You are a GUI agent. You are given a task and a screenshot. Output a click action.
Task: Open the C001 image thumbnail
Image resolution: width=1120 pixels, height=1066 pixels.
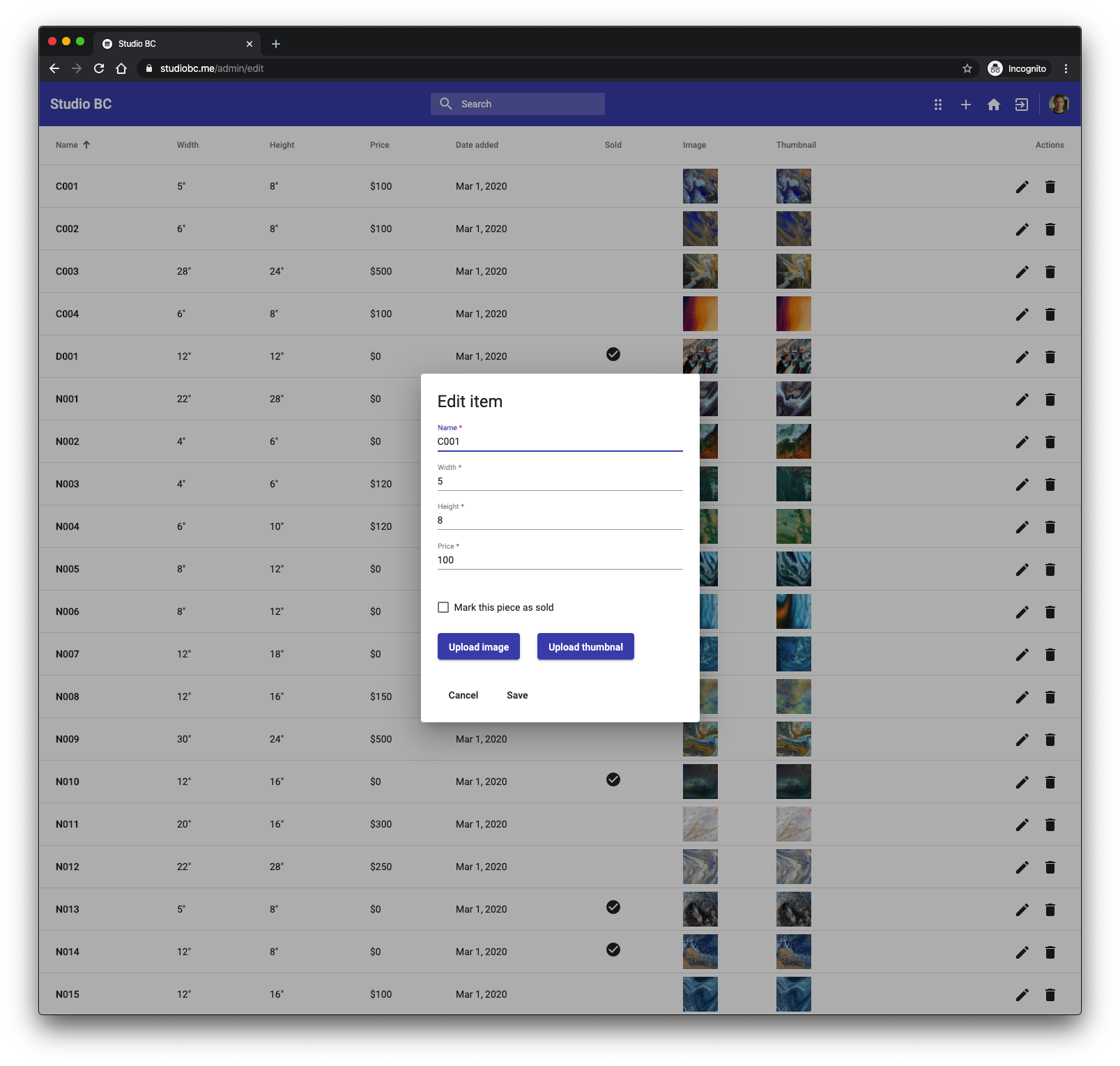coord(700,186)
